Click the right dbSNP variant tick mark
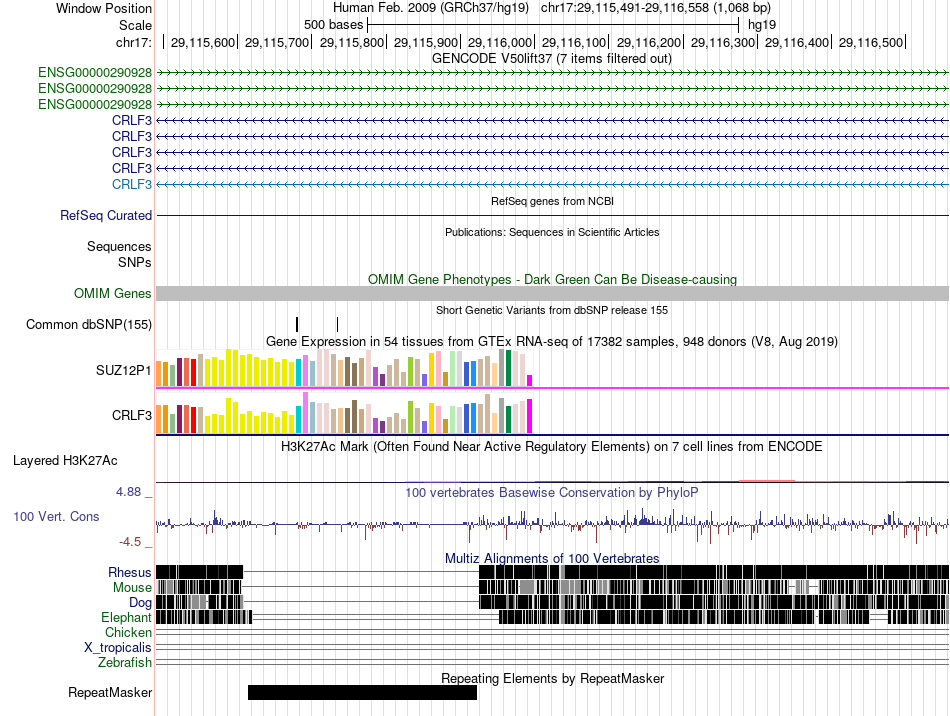 pyautogui.click(x=337, y=324)
